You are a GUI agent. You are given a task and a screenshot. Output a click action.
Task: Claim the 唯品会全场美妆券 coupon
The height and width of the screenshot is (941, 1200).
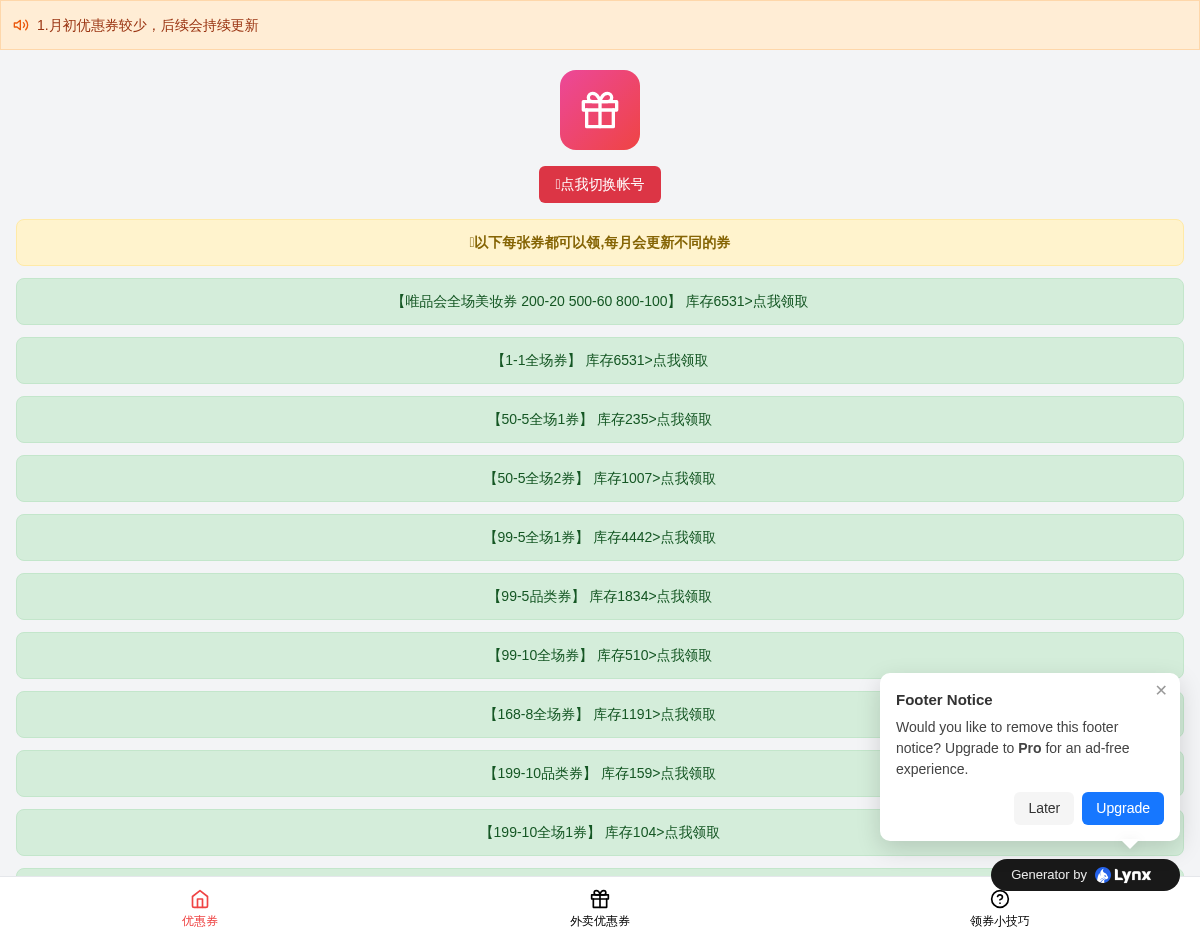click(600, 301)
